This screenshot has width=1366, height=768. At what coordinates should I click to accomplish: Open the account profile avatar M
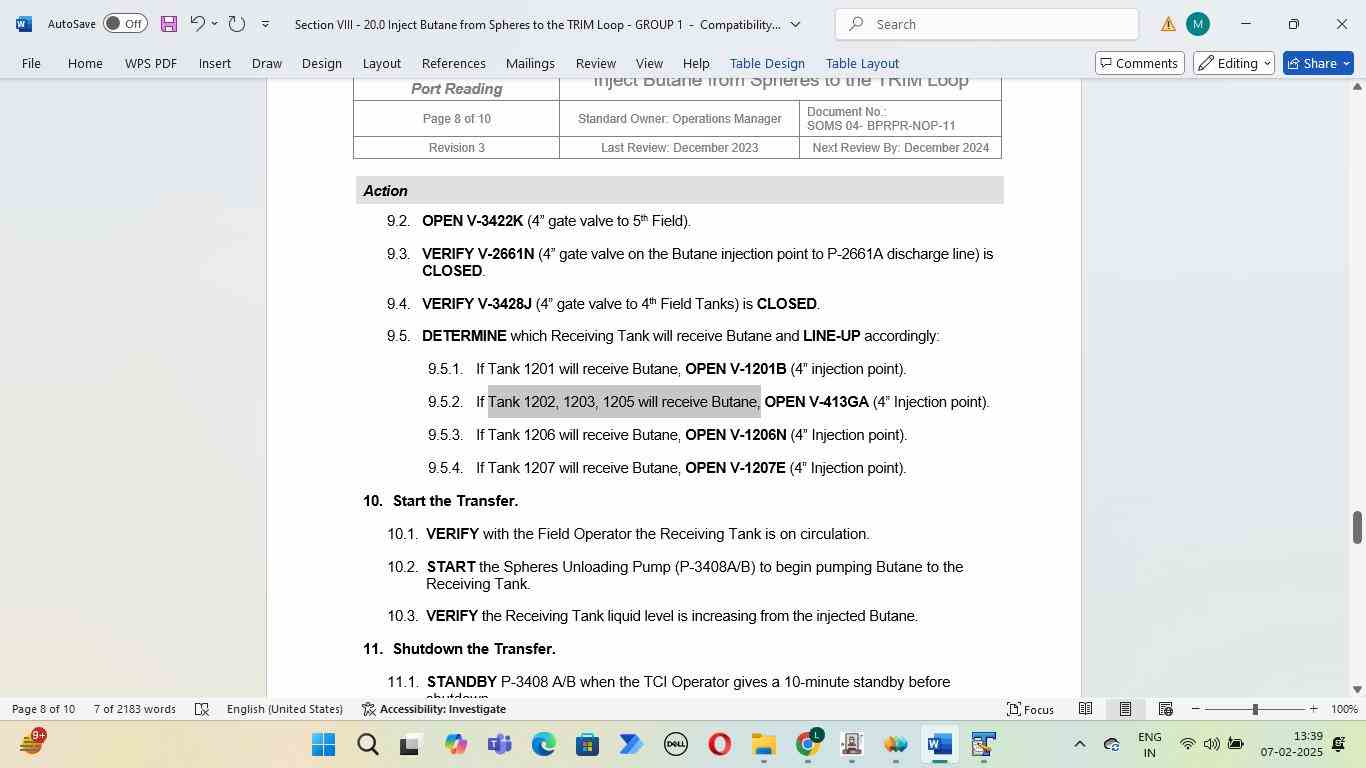pyautogui.click(x=1198, y=24)
